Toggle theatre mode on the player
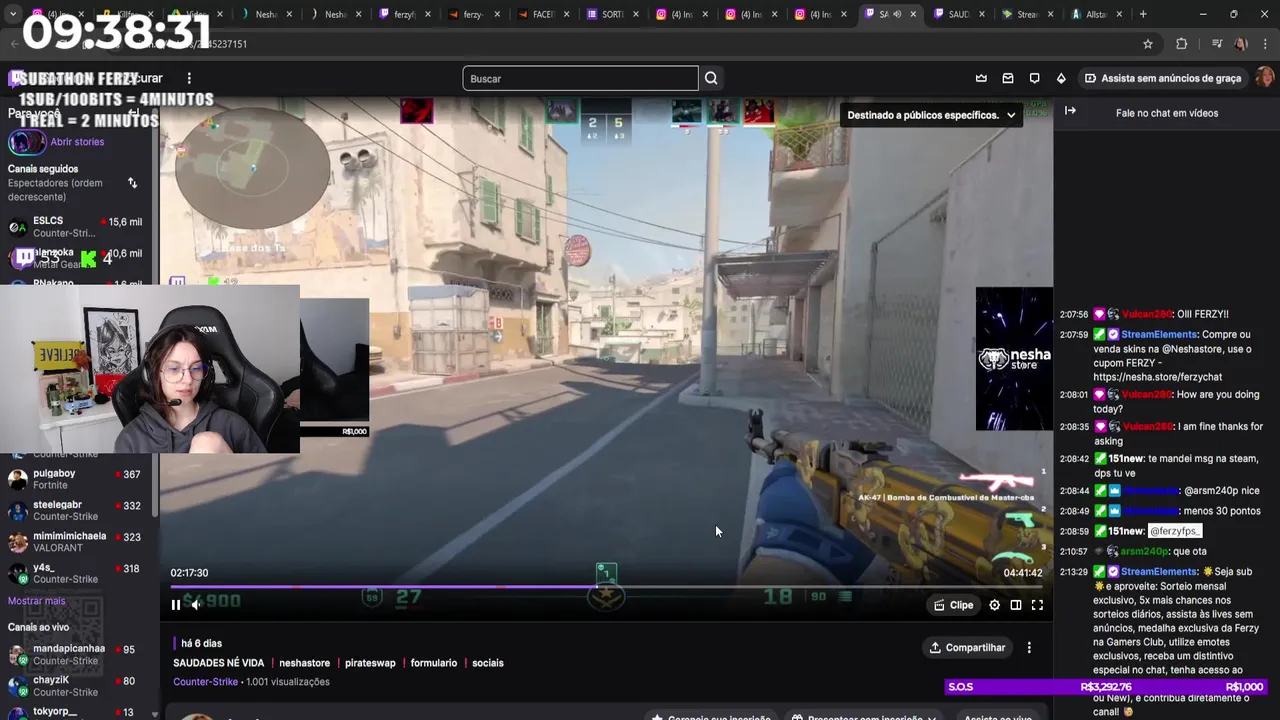This screenshot has height=720, width=1280. (1016, 605)
